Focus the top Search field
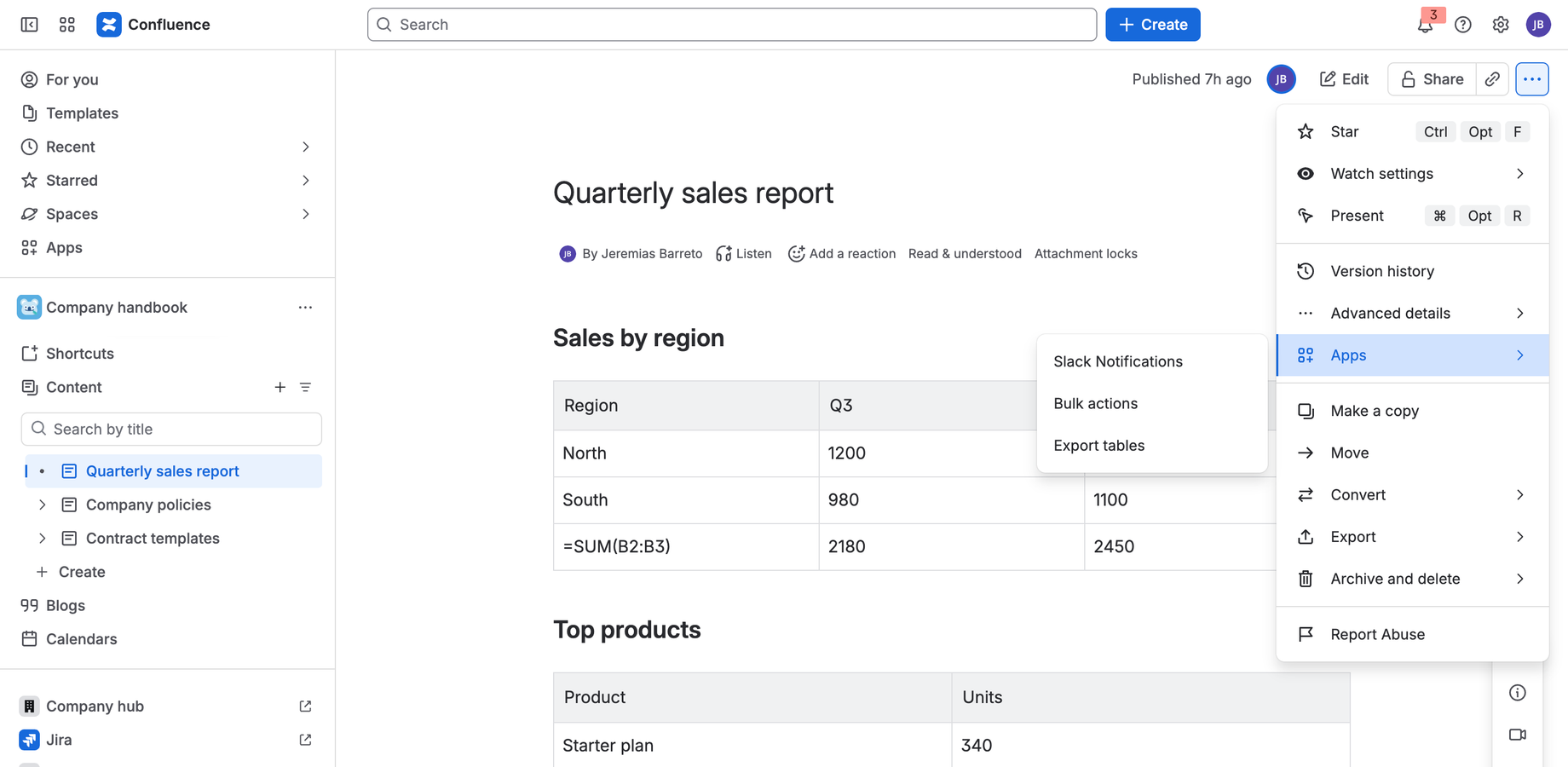 (732, 25)
